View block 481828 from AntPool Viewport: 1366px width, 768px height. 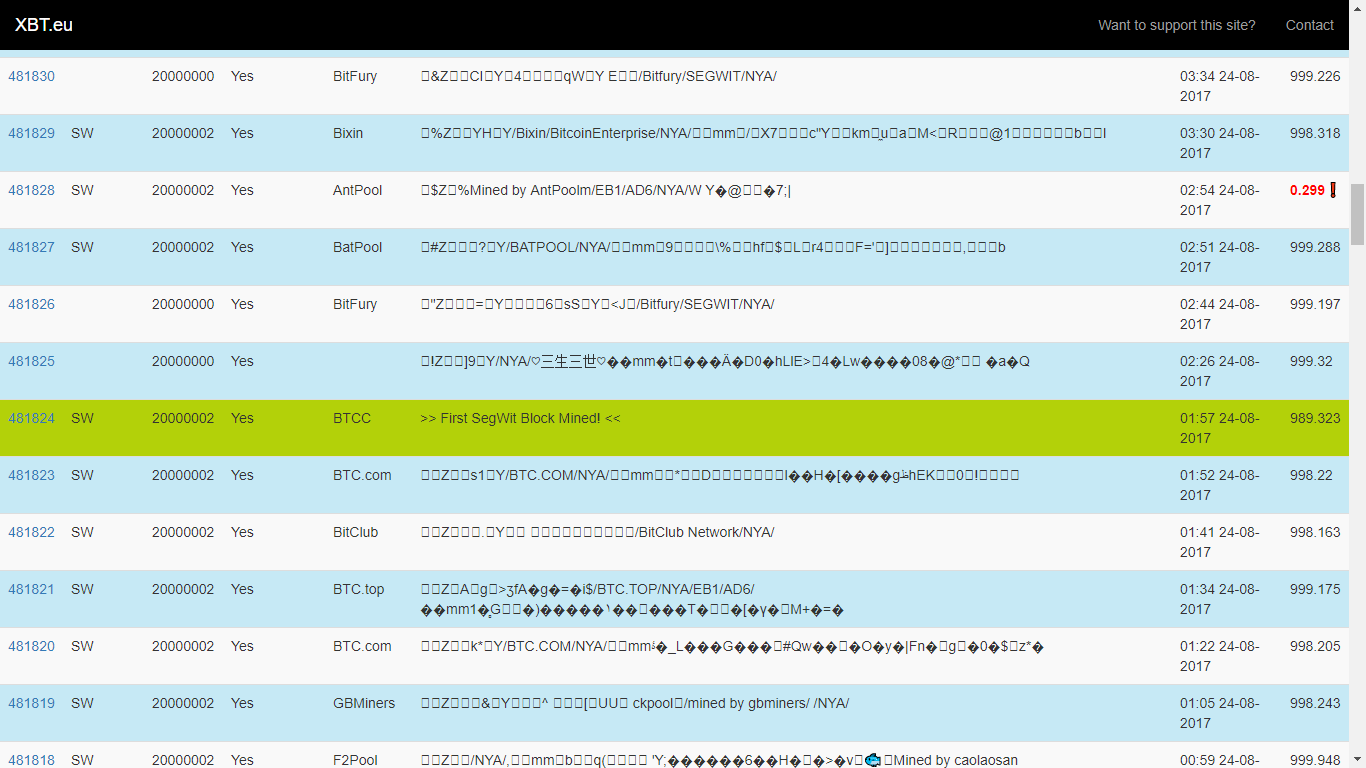32,190
